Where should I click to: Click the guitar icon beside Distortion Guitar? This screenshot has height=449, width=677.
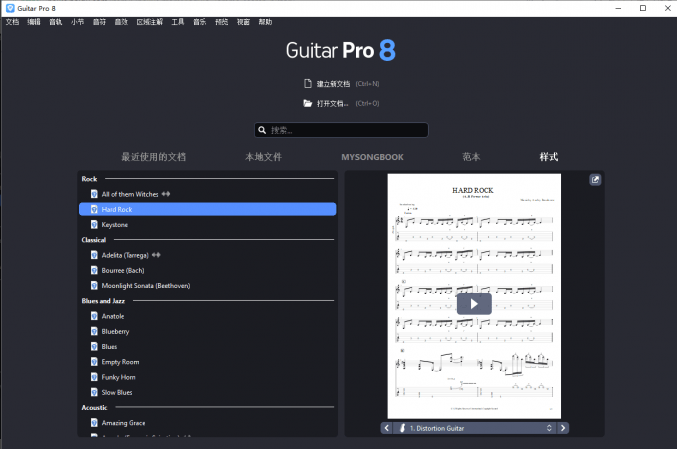(x=402, y=428)
